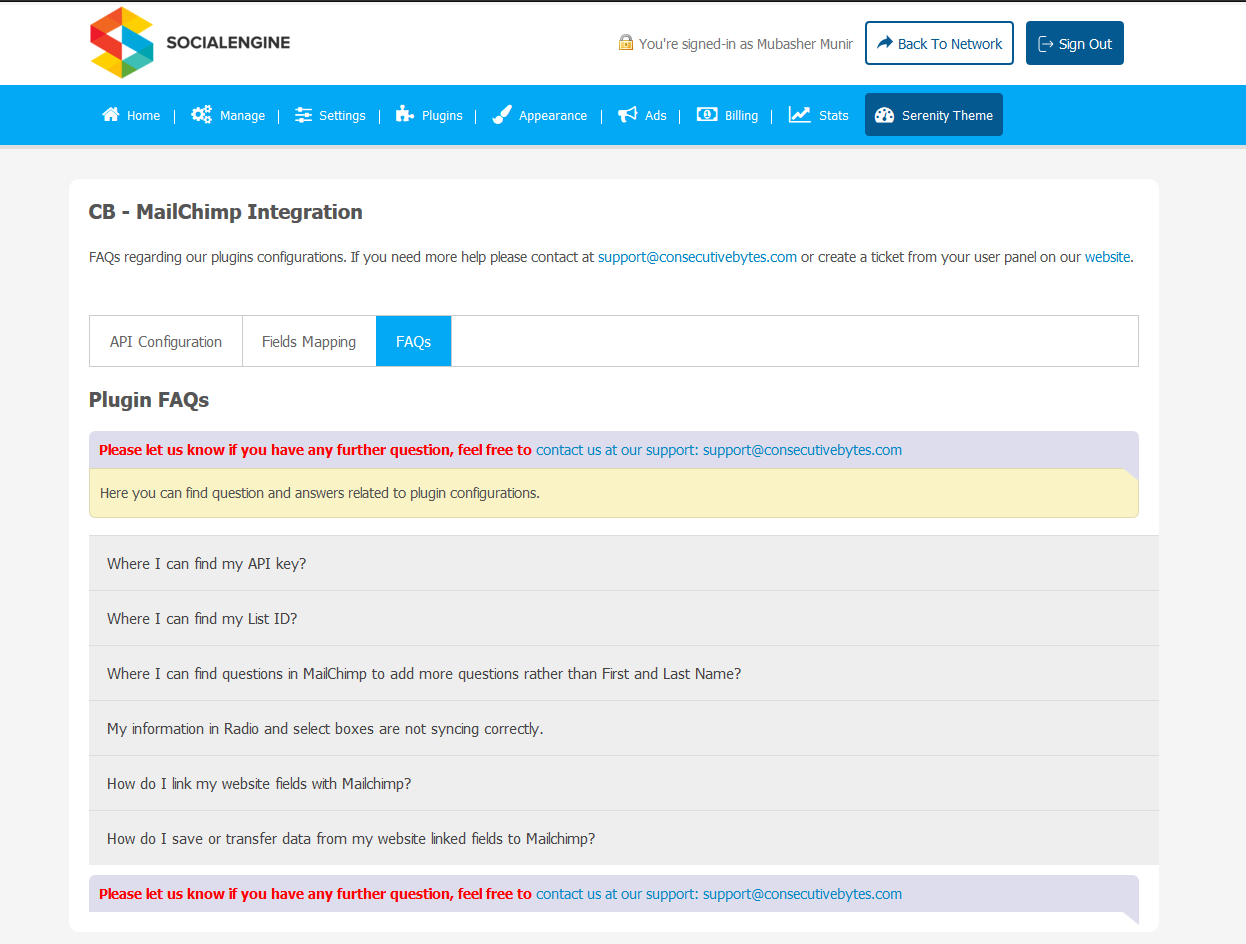This screenshot has height=944, width=1246.
Task: Click the Home house icon
Action: tap(111, 115)
